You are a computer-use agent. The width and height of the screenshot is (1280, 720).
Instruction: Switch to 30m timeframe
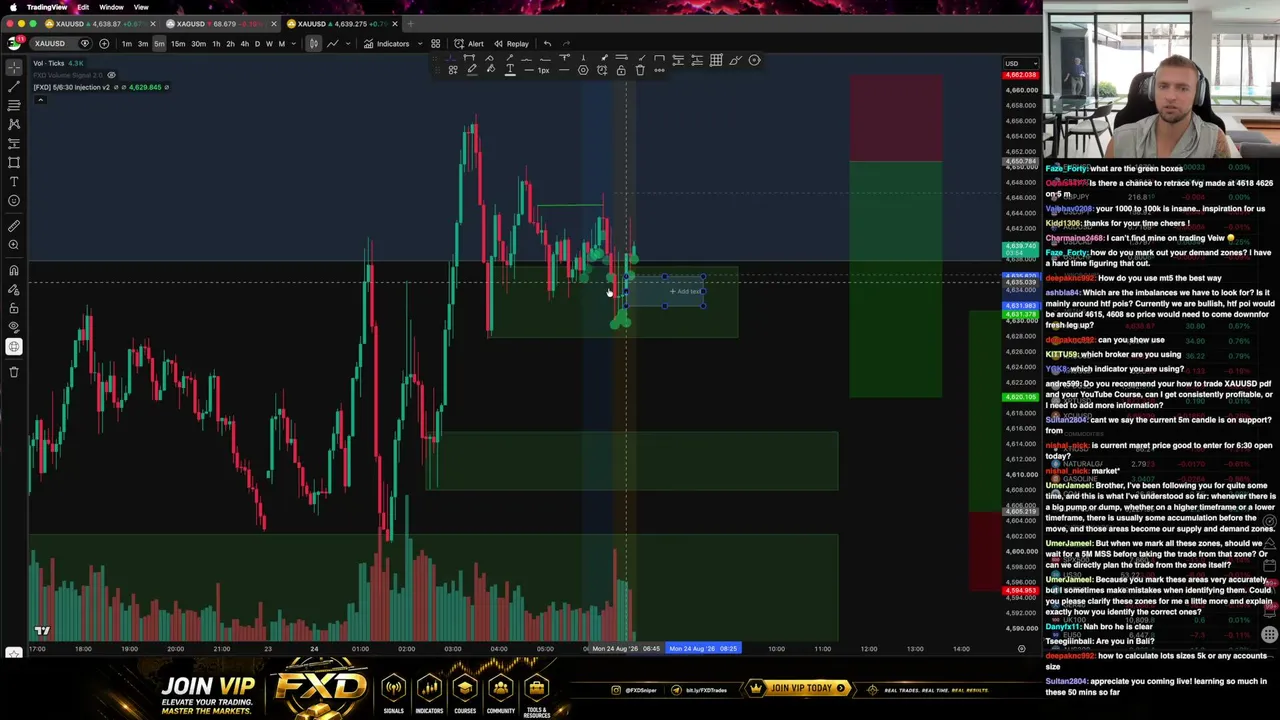(x=198, y=44)
